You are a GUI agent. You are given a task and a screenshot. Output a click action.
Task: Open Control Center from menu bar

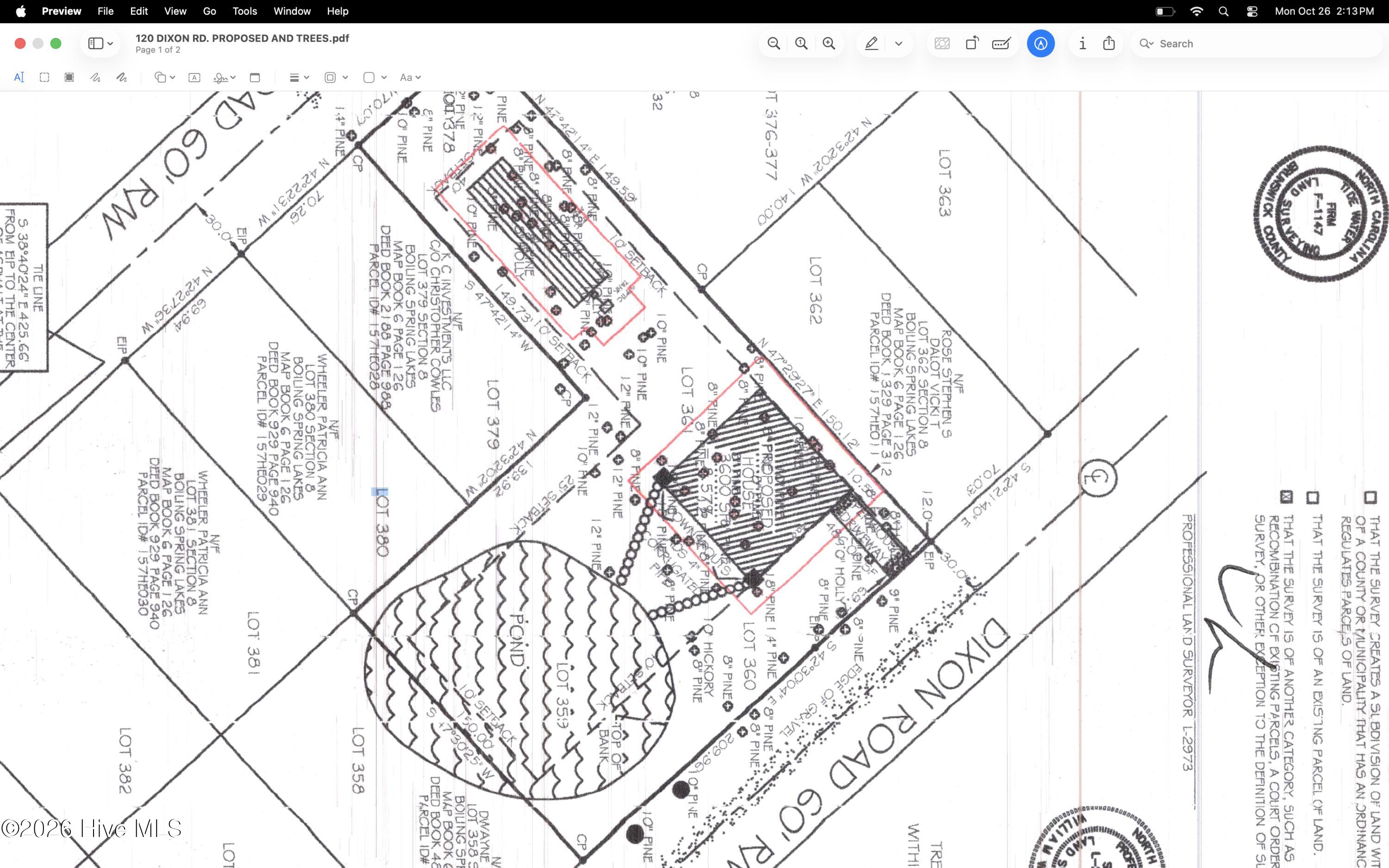[1252, 12]
